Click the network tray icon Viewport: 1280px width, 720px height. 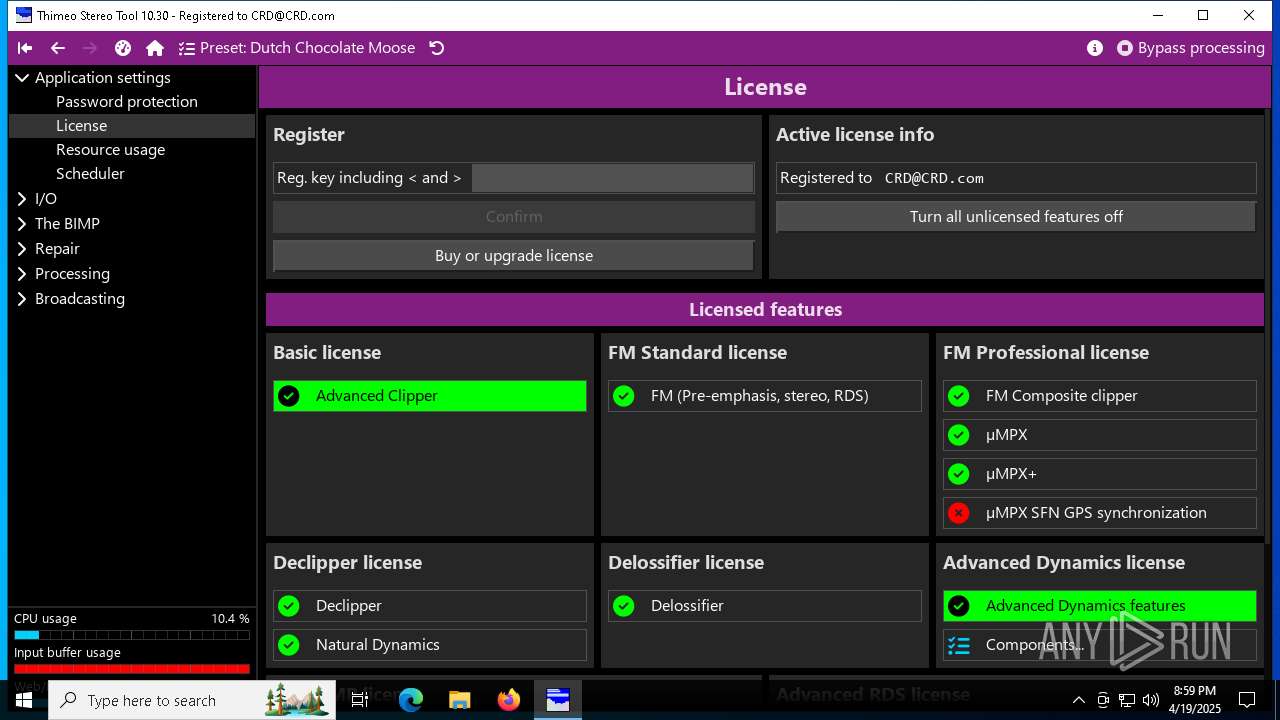[1127, 700]
